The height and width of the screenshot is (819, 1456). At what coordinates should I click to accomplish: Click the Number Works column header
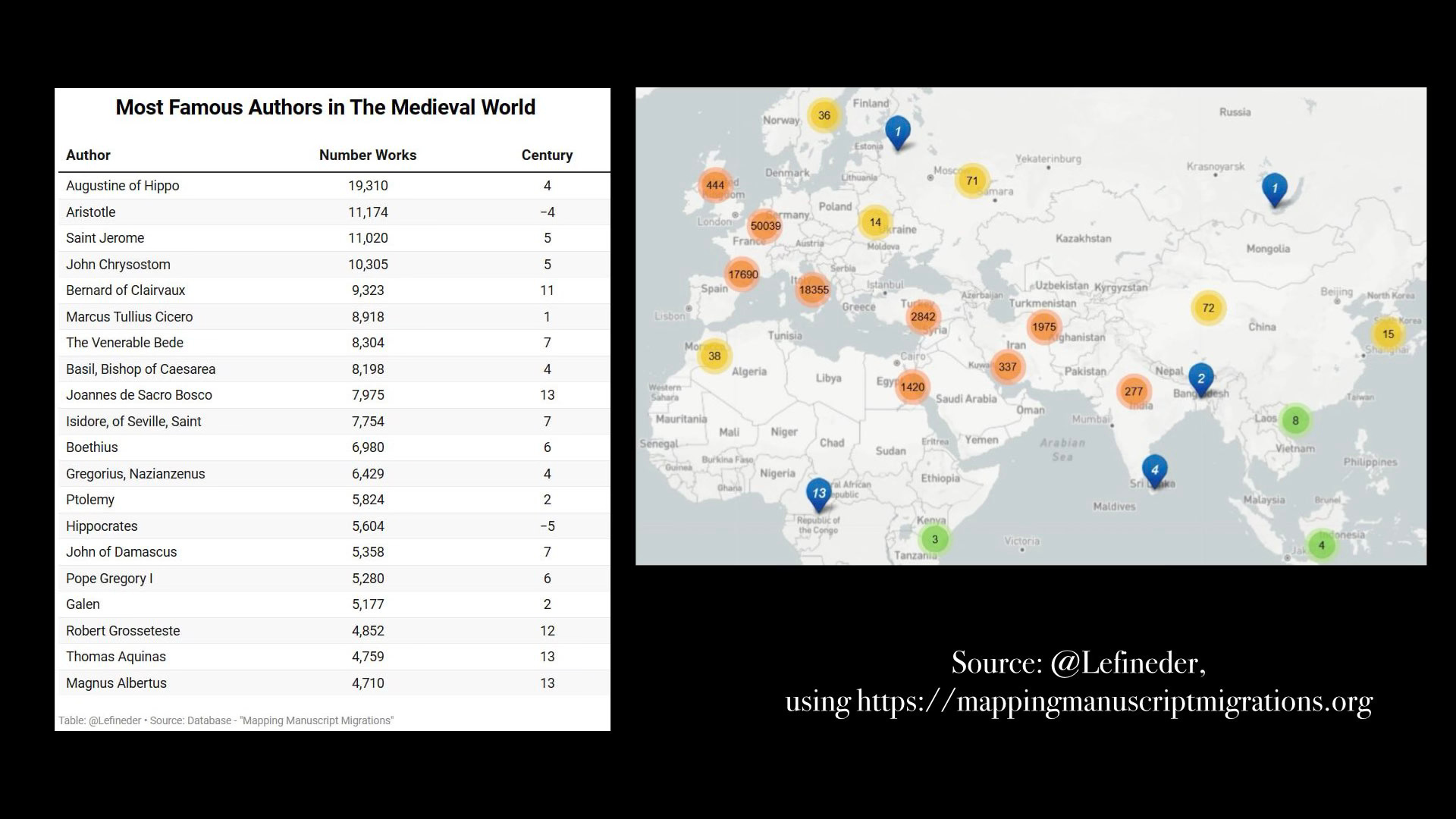pos(368,155)
